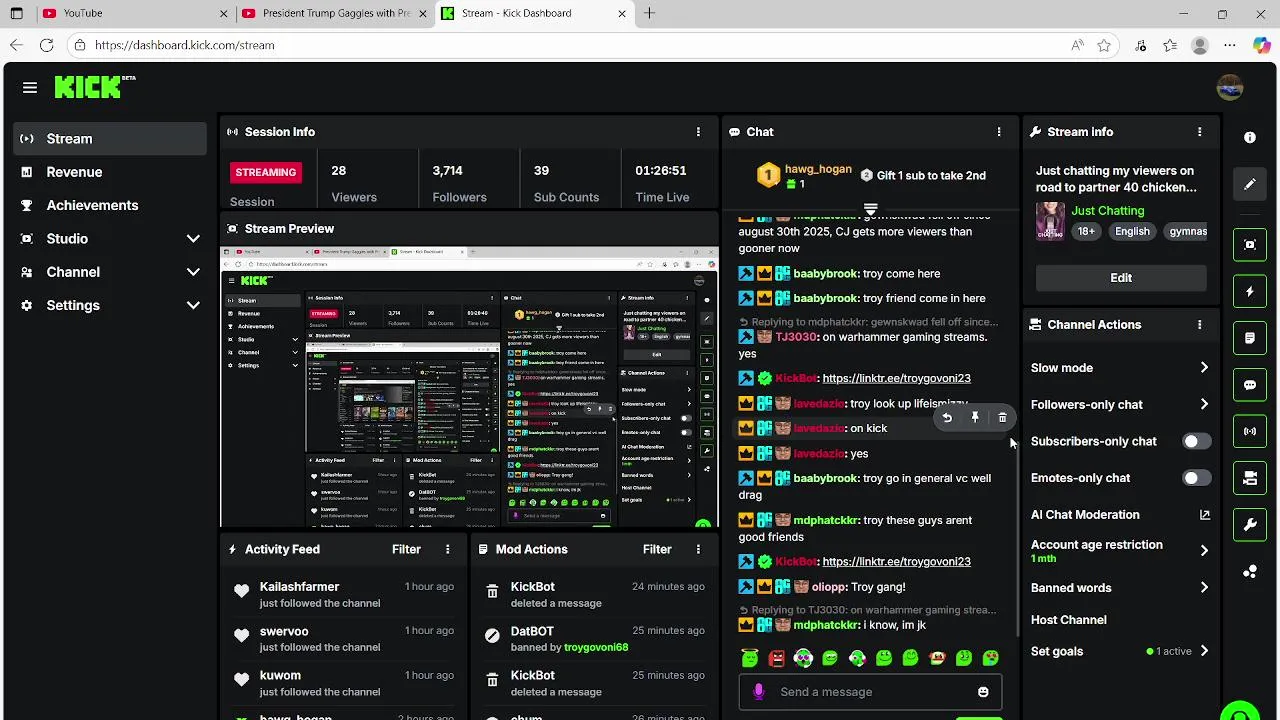Click the 18+ stream tag
Image resolution: width=1280 pixels, height=720 pixels.
tap(1086, 231)
